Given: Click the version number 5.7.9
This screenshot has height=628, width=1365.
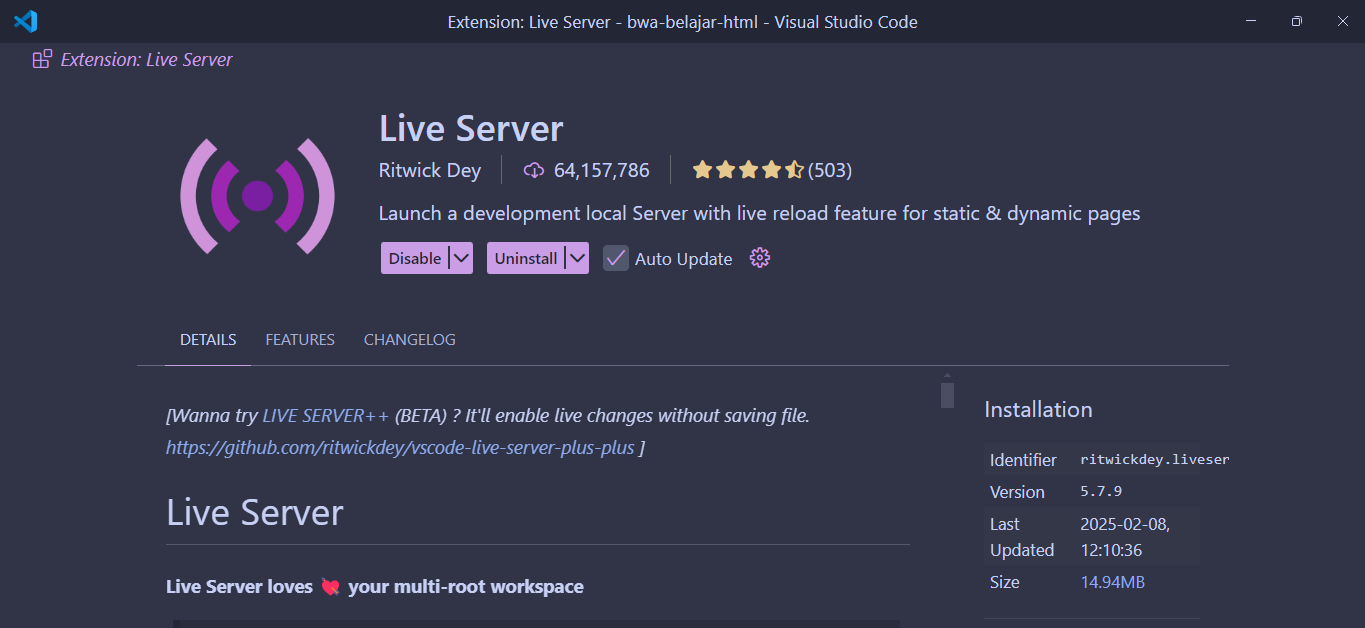Looking at the screenshot, I should pyautogui.click(x=1101, y=492).
